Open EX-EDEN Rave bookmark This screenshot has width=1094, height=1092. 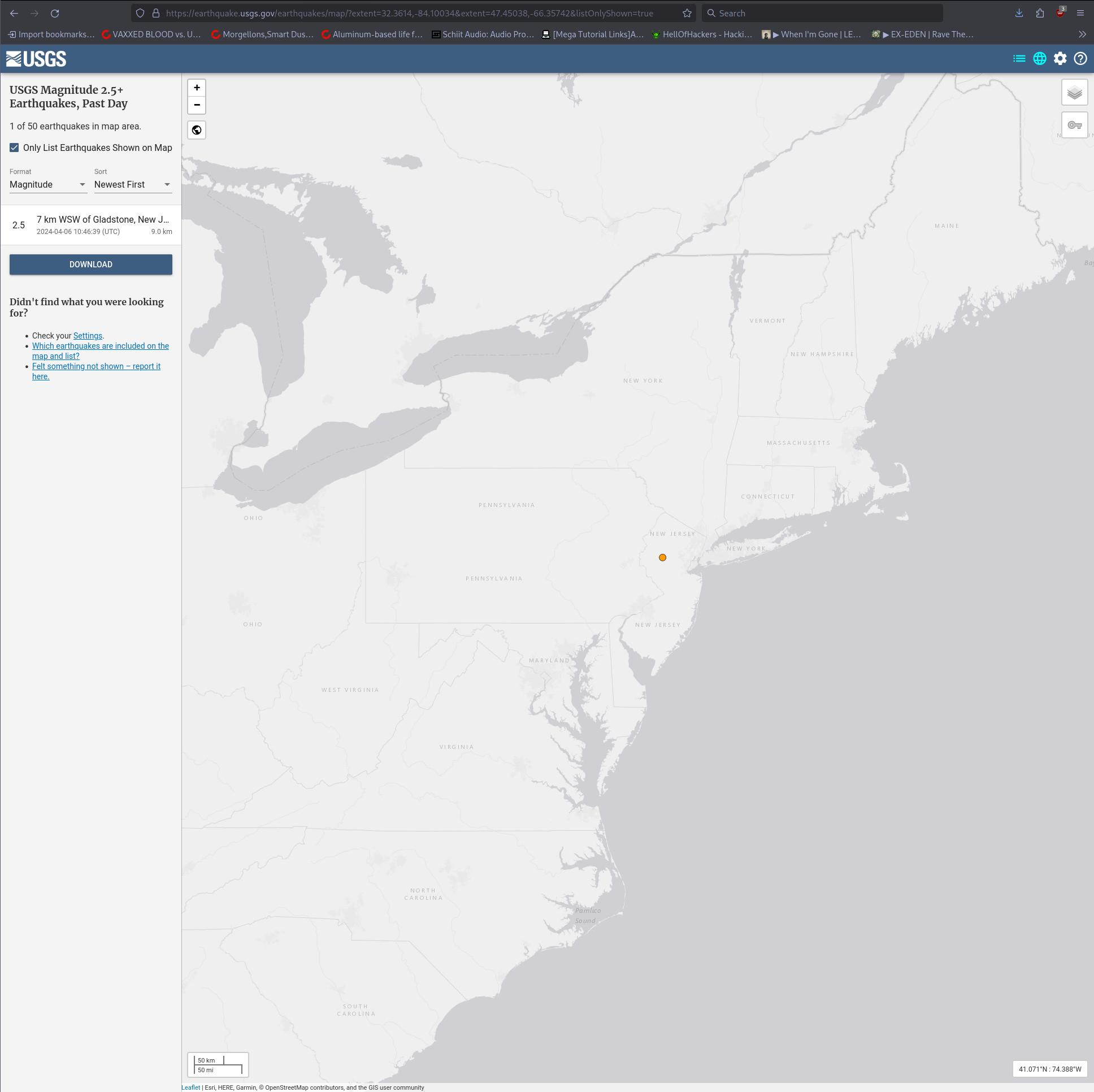tap(922, 34)
